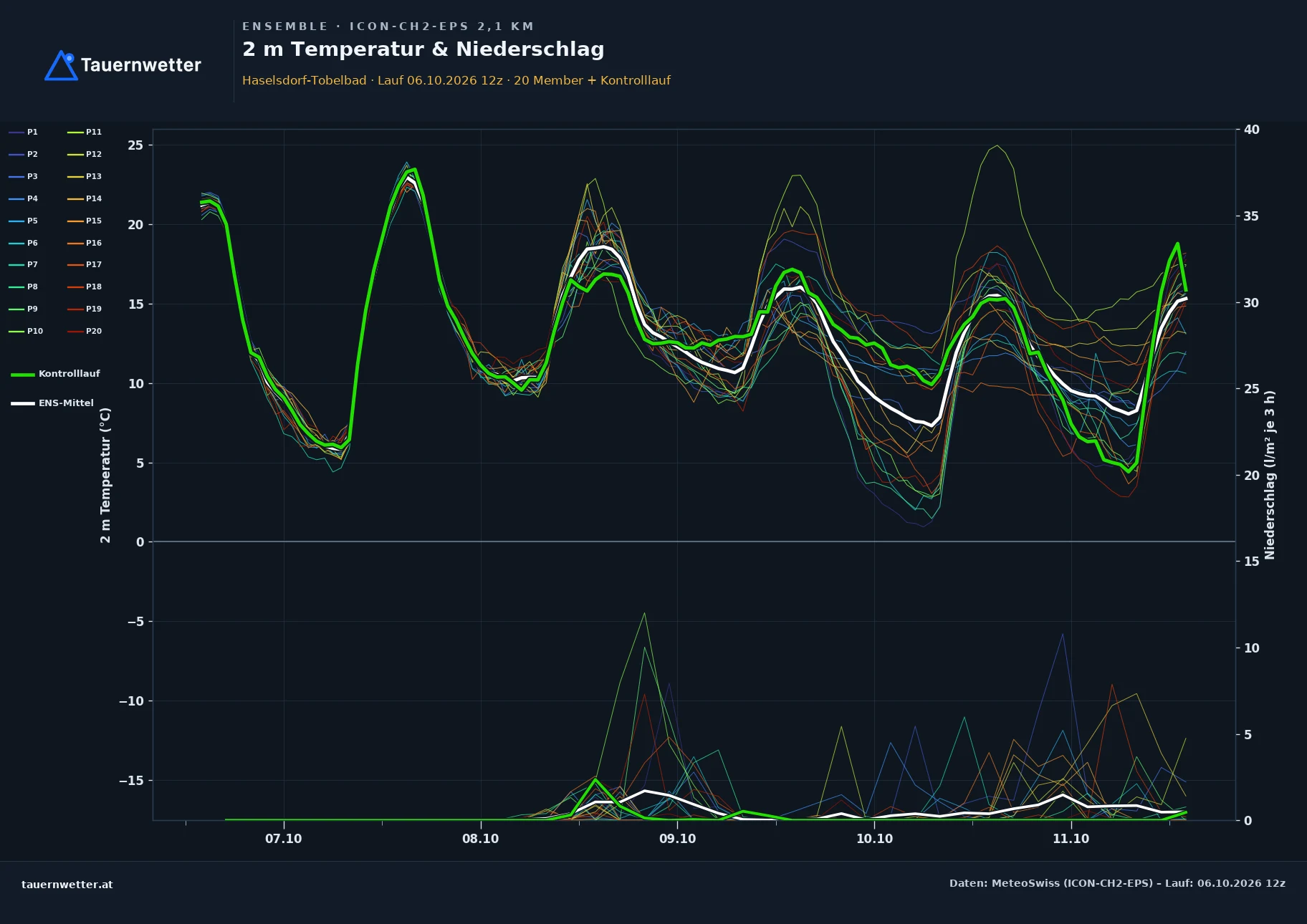Click the 40 precipitation axis value
1307x924 pixels.
[x=1252, y=130]
